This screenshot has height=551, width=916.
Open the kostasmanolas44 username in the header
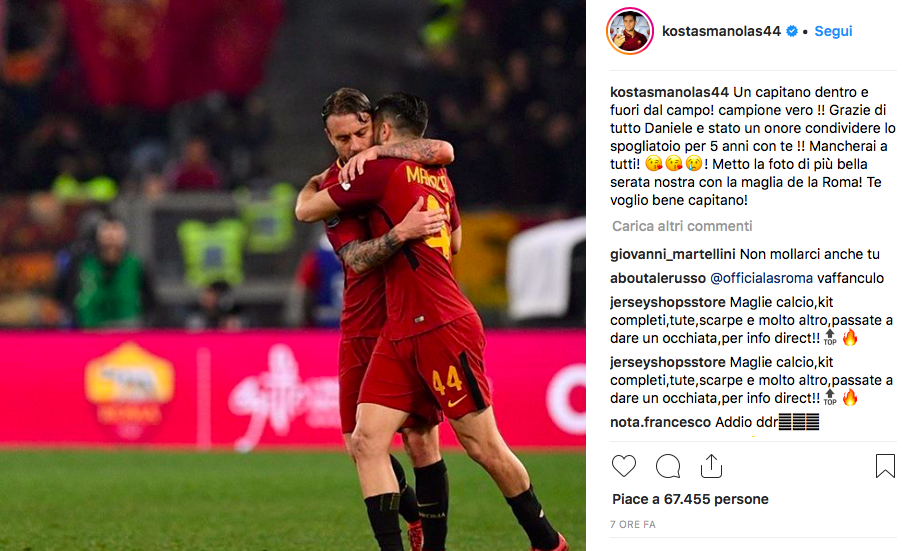click(721, 31)
